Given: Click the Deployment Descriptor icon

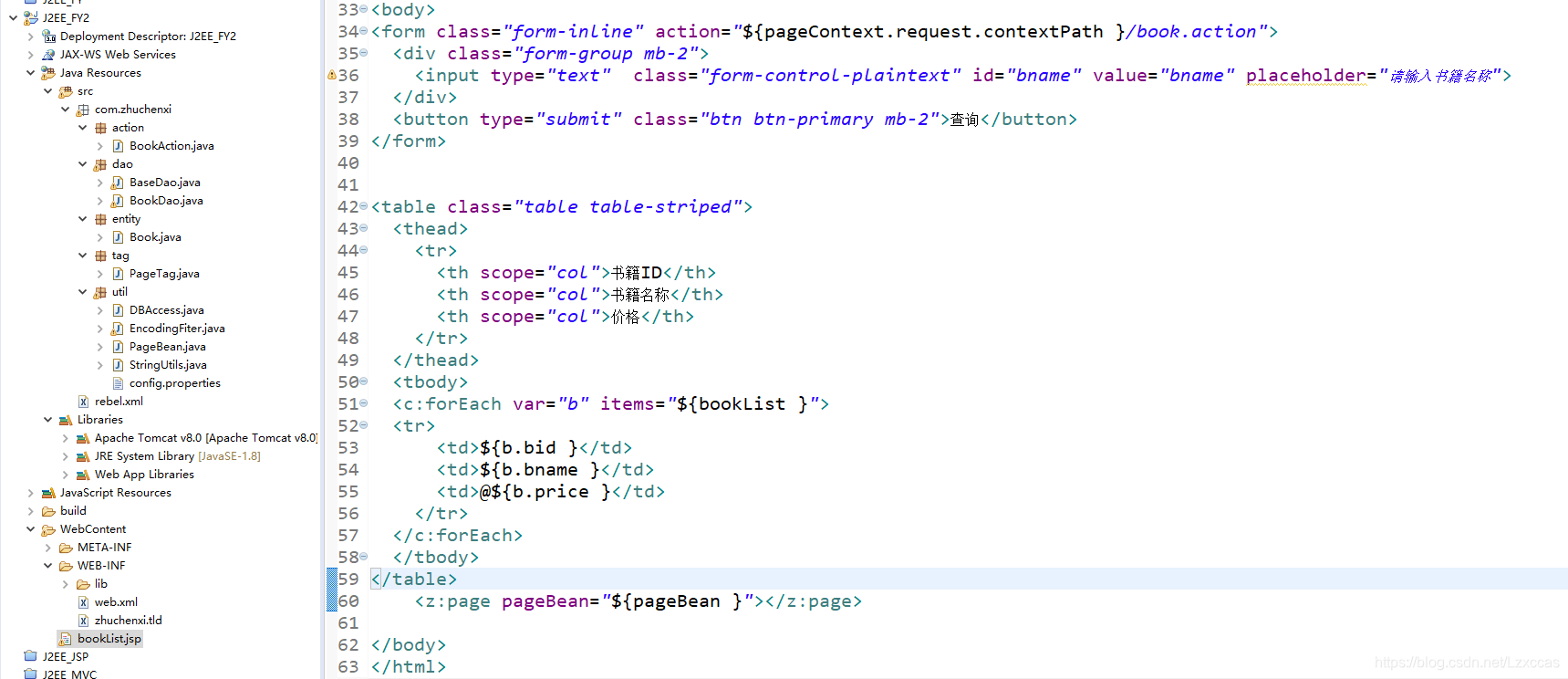Looking at the screenshot, I should pos(48,37).
